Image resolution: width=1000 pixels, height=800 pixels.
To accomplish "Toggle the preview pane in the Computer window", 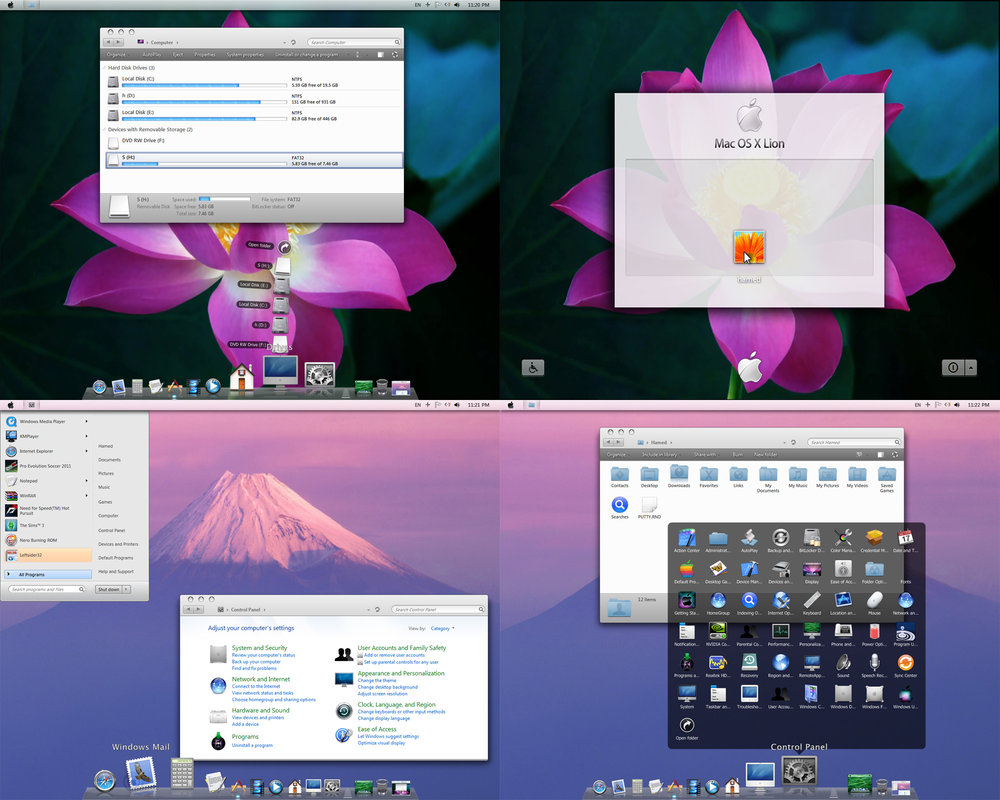I will (x=379, y=54).
